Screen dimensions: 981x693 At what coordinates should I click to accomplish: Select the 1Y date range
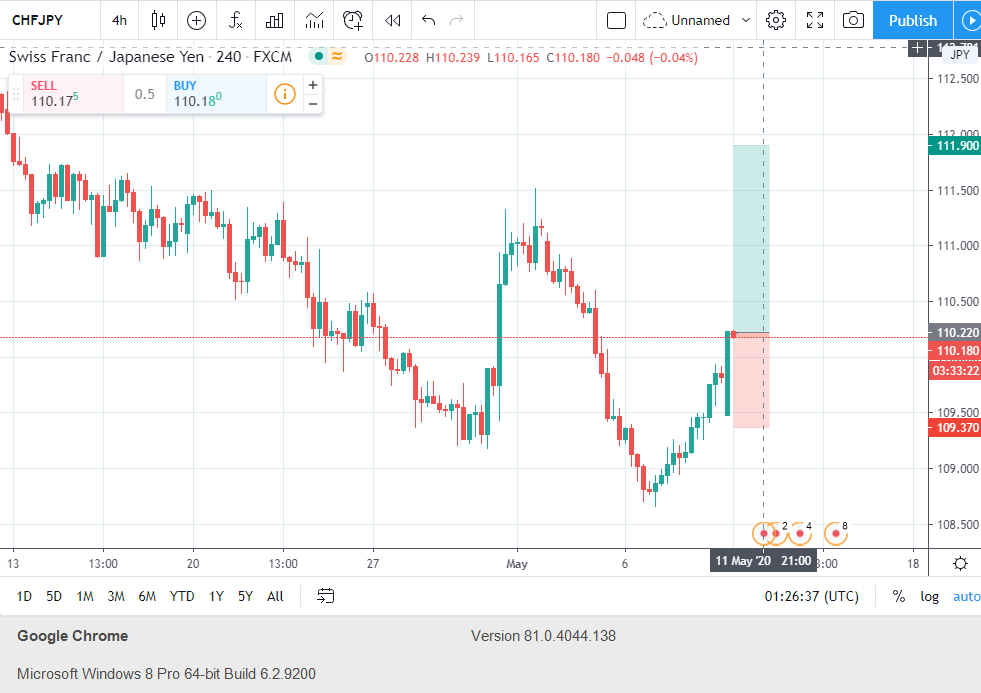[216, 596]
